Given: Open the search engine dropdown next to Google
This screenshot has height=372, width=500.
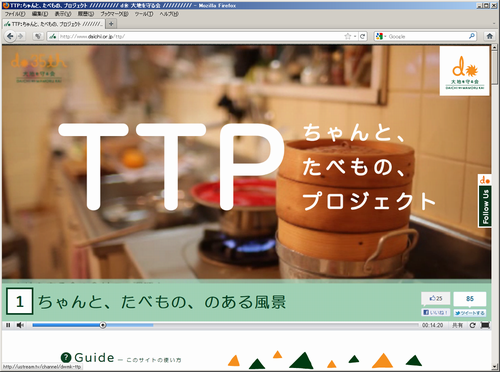Looking at the screenshot, I should [x=381, y=36].
